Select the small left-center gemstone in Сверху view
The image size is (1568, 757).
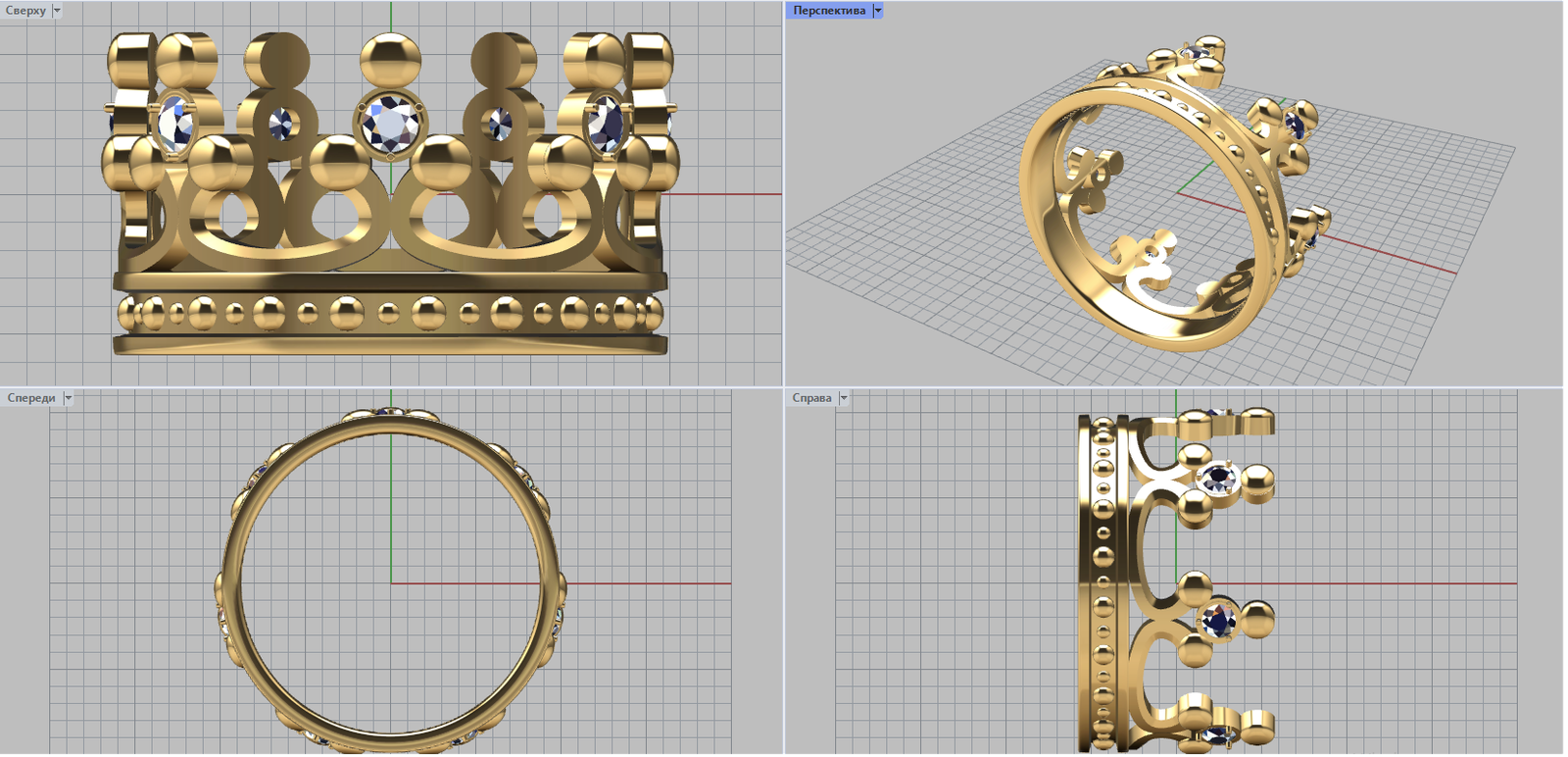(x=281, y=124)
